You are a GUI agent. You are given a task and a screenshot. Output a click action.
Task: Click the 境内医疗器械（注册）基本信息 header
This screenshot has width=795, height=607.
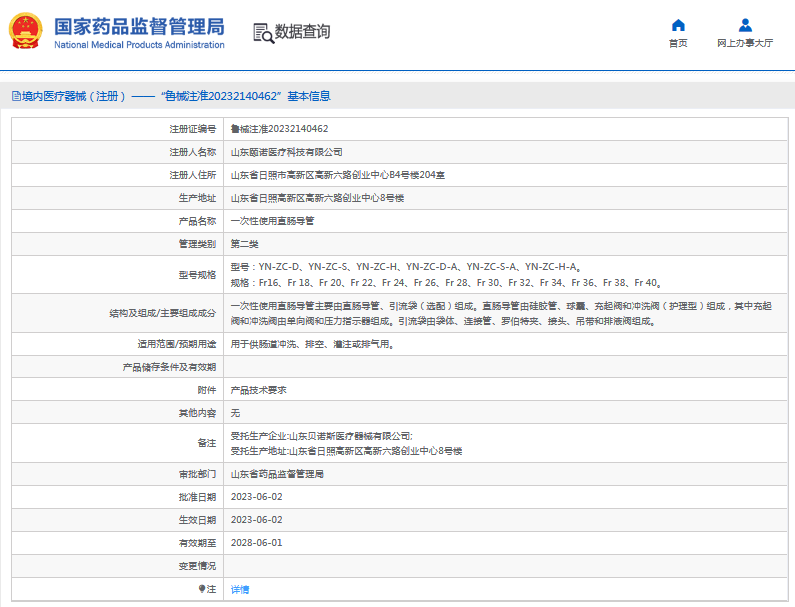click(171, 96)
